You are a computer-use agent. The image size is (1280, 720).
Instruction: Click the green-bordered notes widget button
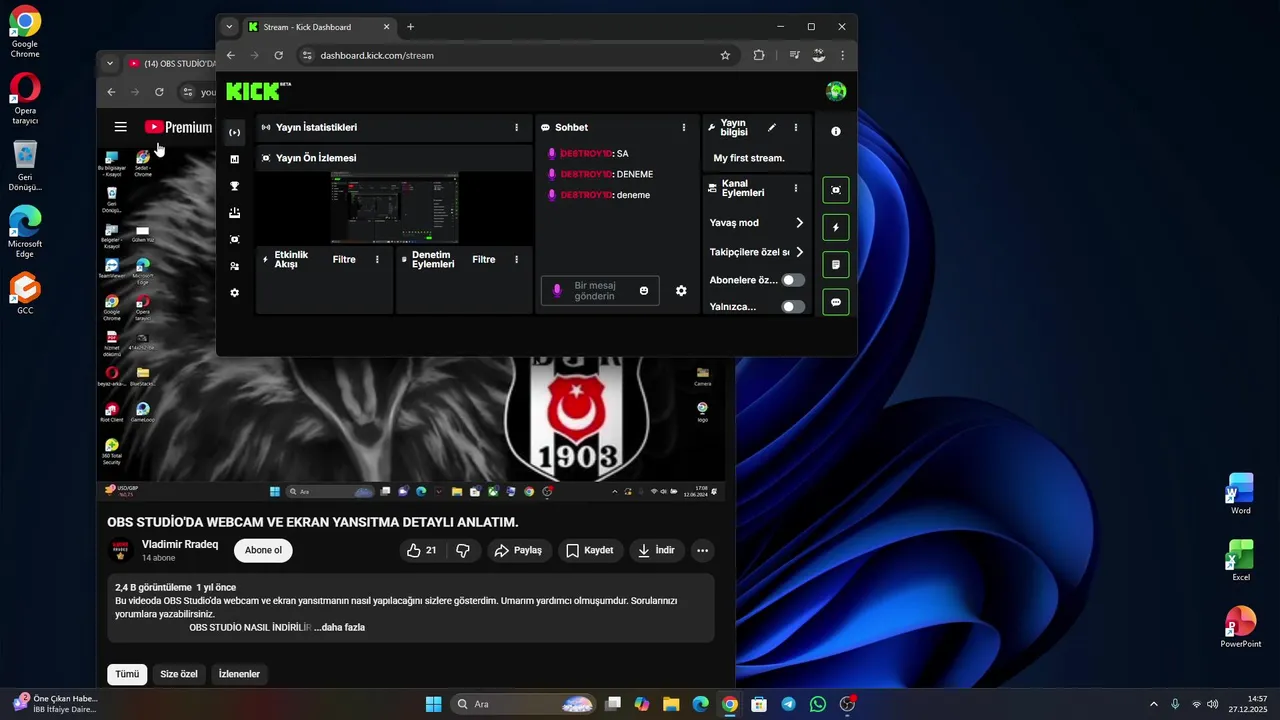836,265
